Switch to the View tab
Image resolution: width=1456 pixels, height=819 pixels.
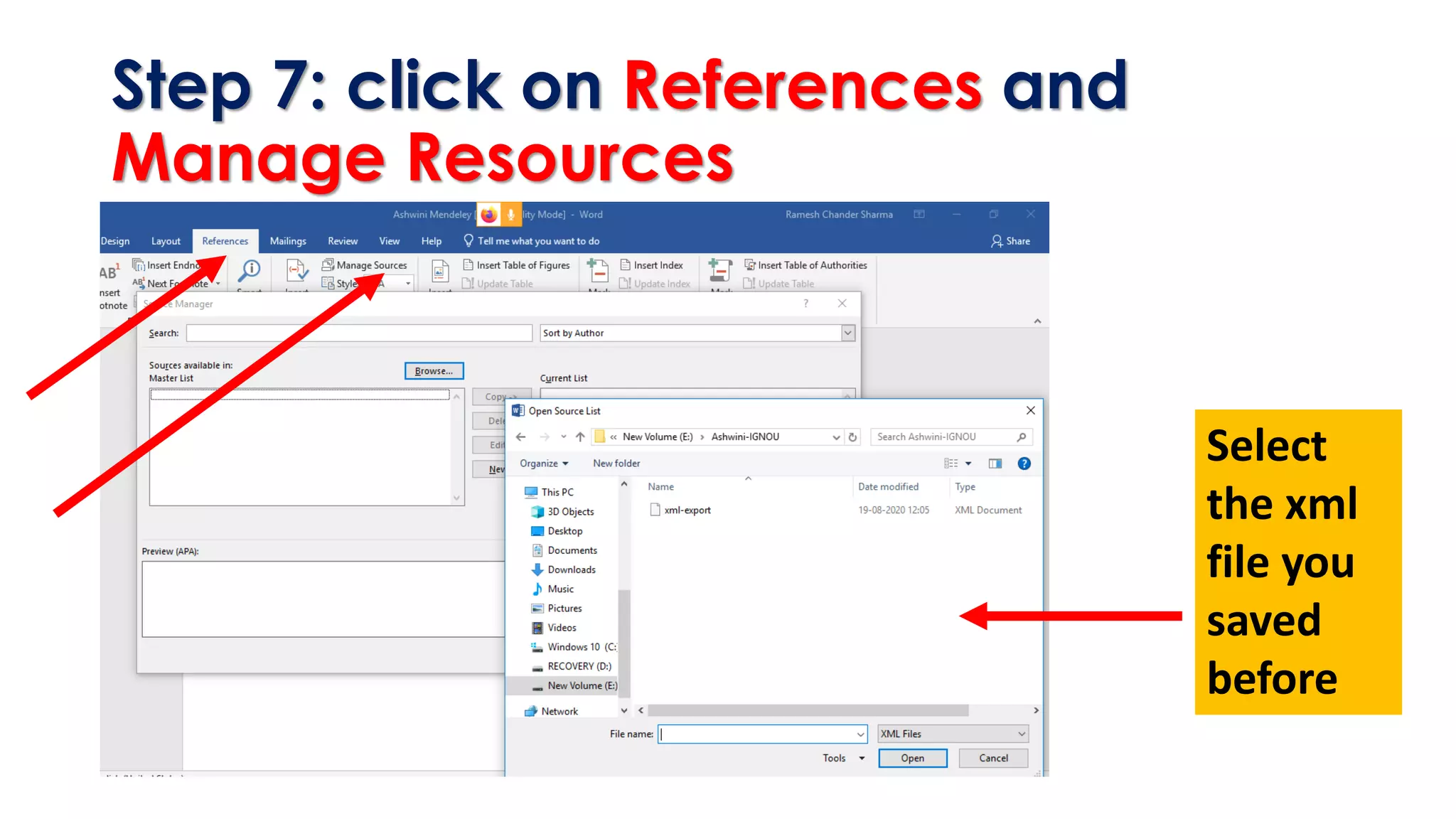[x=389, y=241]
